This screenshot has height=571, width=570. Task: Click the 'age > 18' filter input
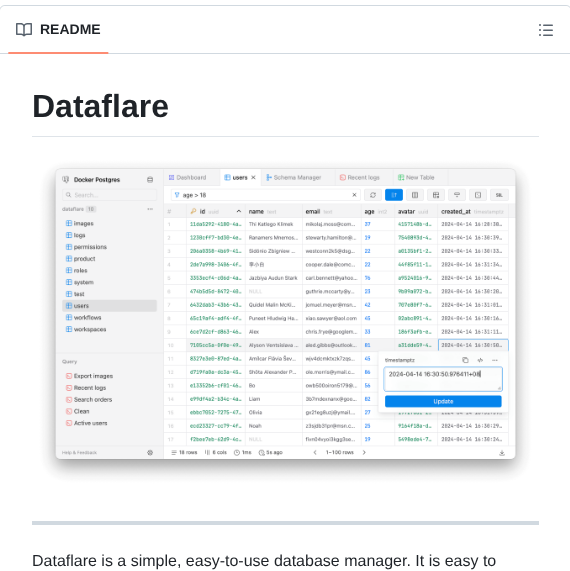(266, 195)
